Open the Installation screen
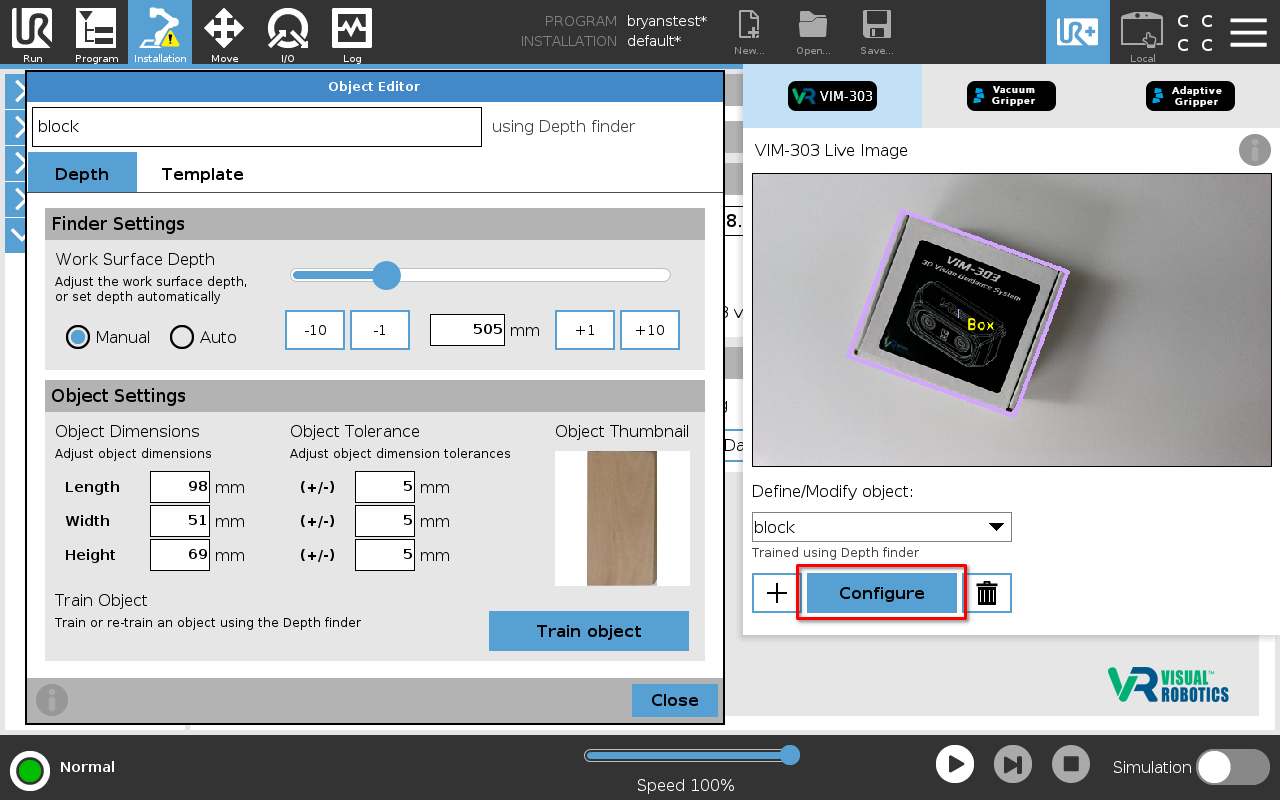Image resolution: width=1280 pixels, height=800 pixels. [160, 33]
